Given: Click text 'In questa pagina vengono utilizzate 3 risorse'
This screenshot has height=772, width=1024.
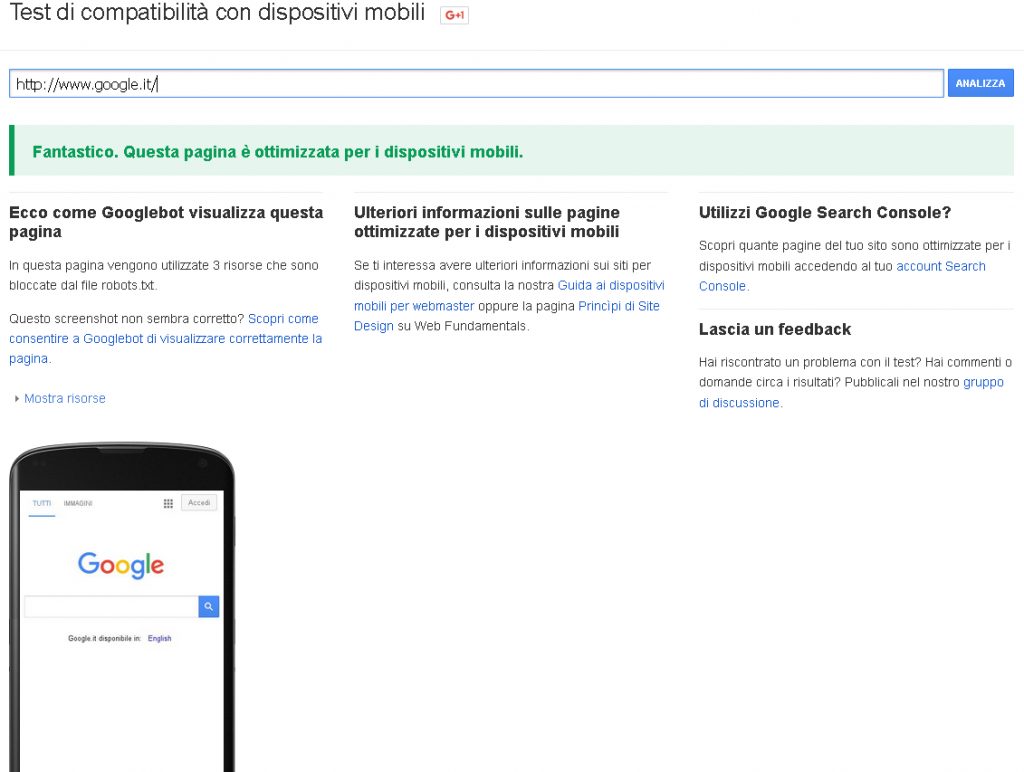Looking at the screenshot, I should click(164, 276).
